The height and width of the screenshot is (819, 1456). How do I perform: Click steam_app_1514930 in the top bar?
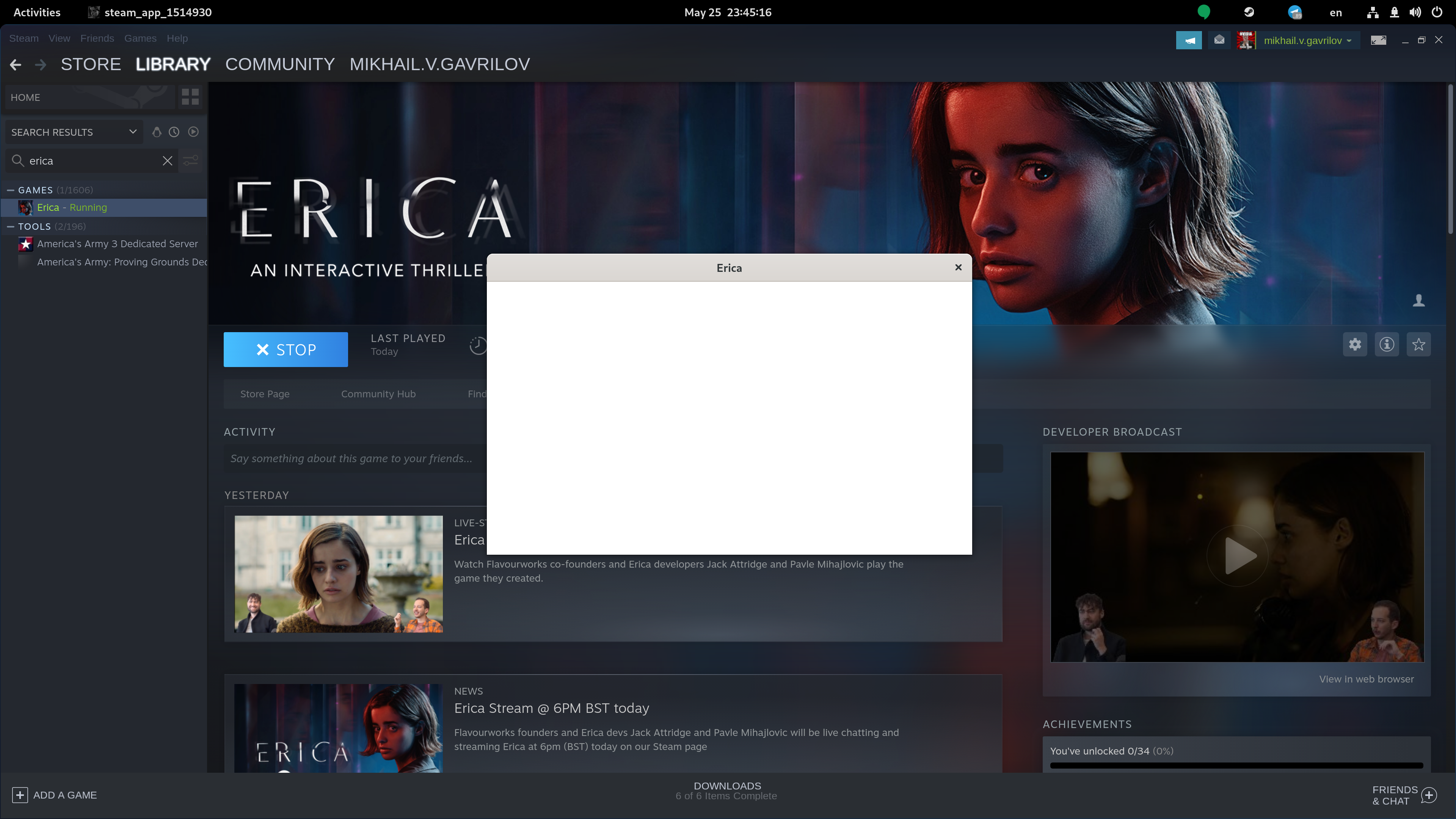click(x=151, y=13)
